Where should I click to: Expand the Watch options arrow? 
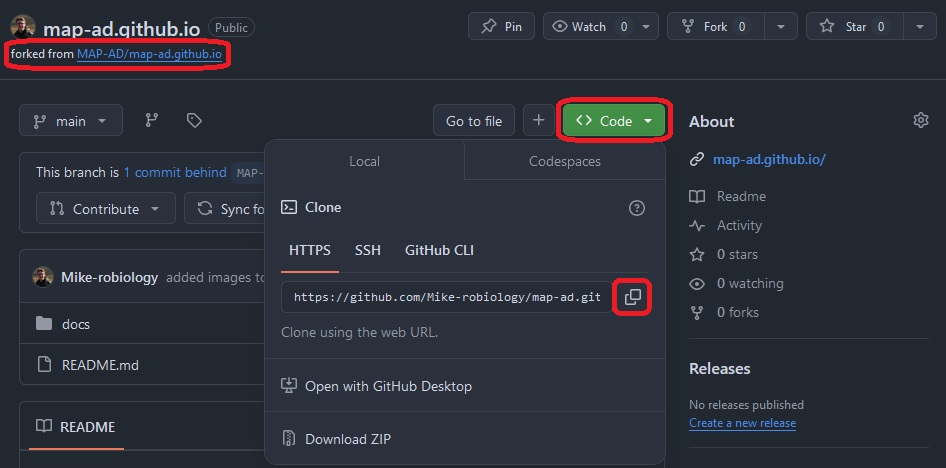[x=646, y=27]
